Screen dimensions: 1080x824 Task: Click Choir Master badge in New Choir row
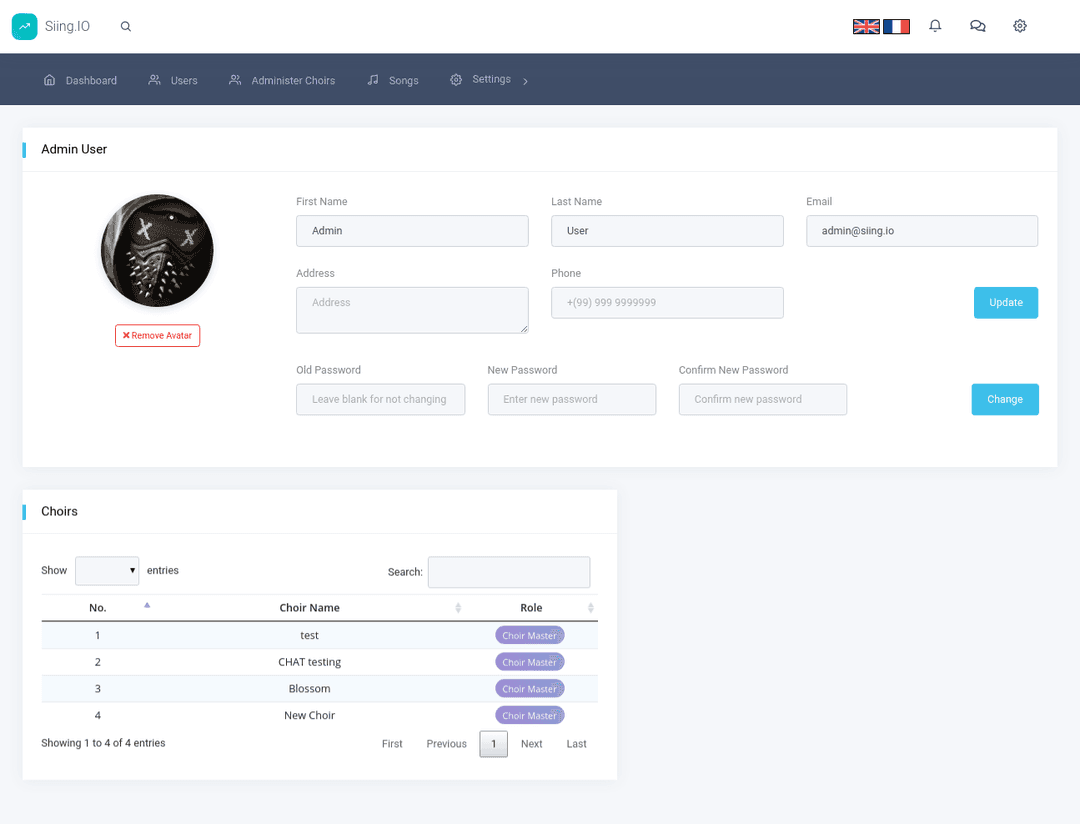click(530, 715)
